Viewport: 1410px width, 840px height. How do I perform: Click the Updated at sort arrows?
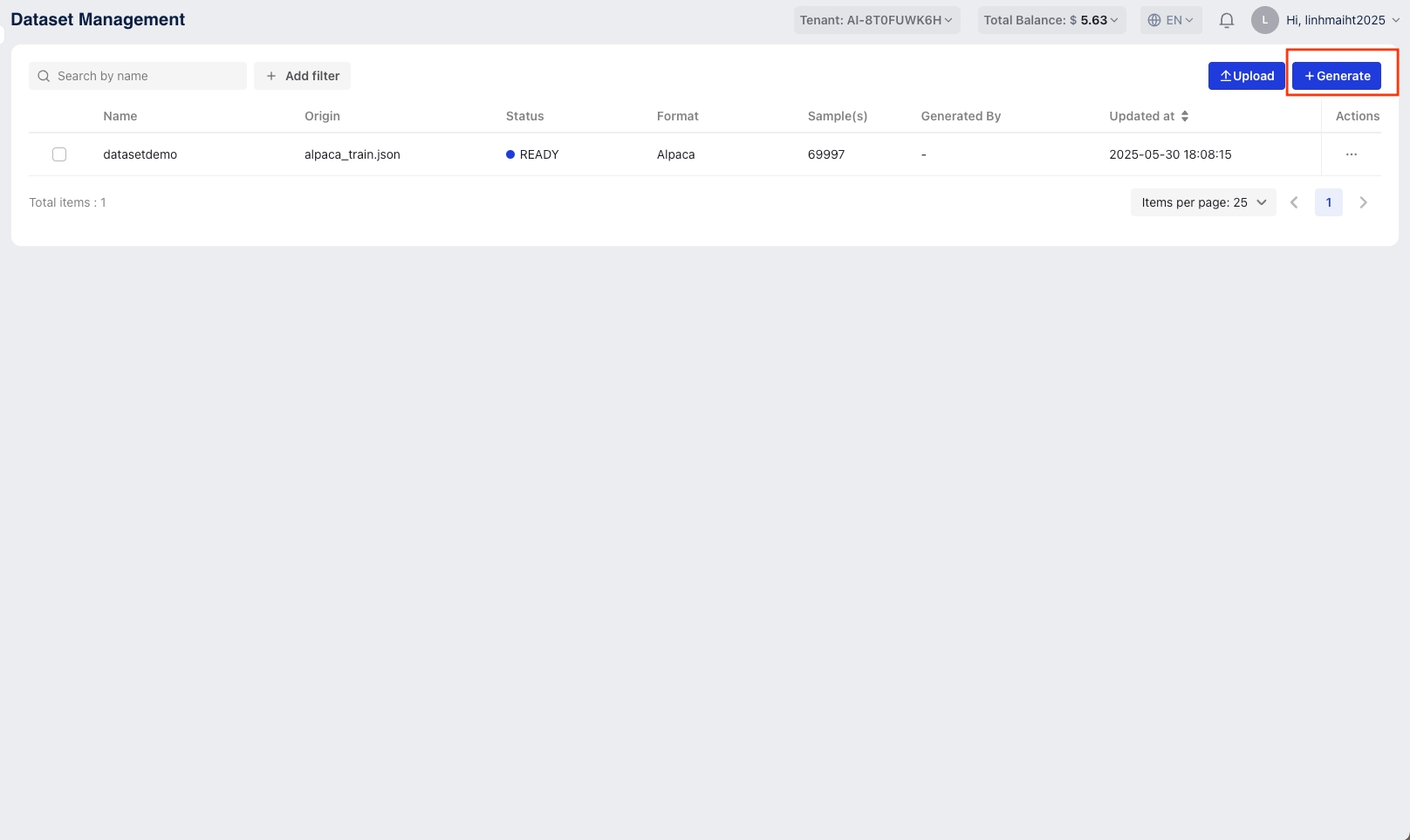tap(1184, 116)
